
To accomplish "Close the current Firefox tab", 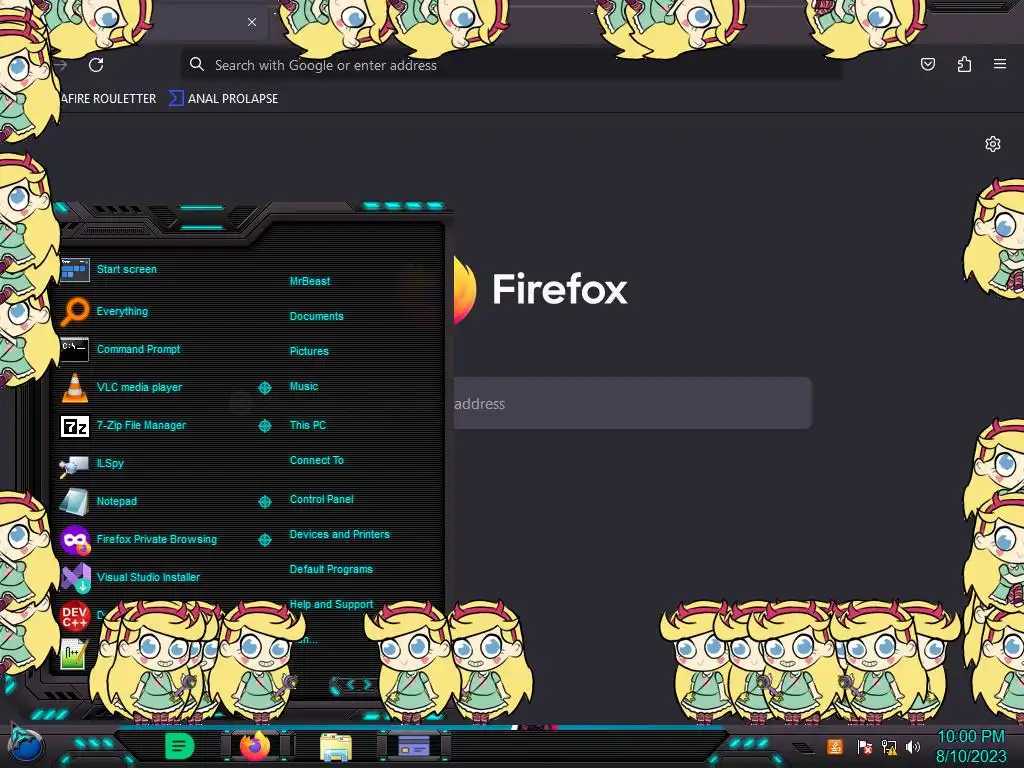I will click(252, 22).
